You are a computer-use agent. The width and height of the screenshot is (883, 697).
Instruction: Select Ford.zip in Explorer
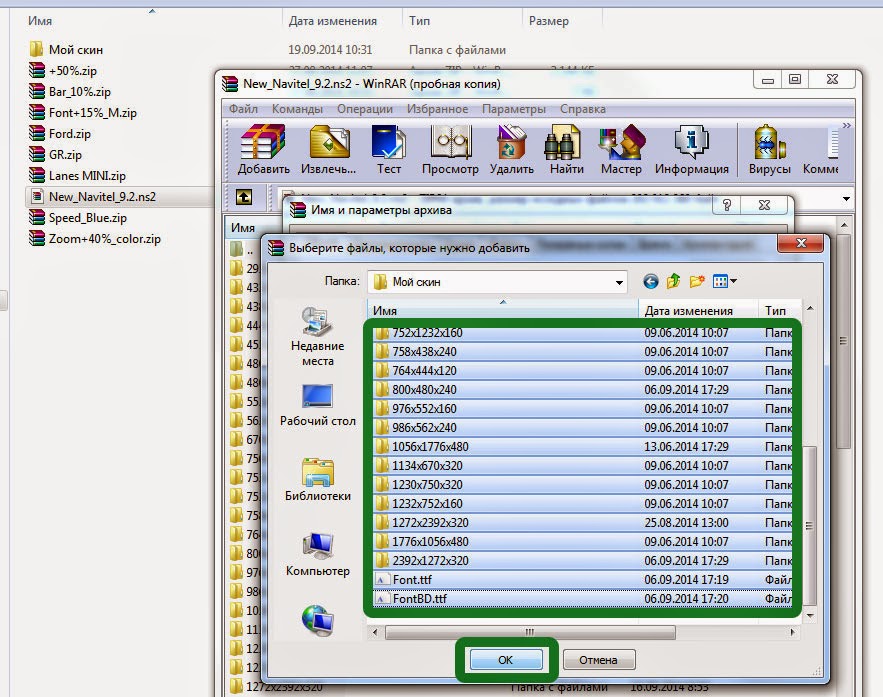(60, 134)
